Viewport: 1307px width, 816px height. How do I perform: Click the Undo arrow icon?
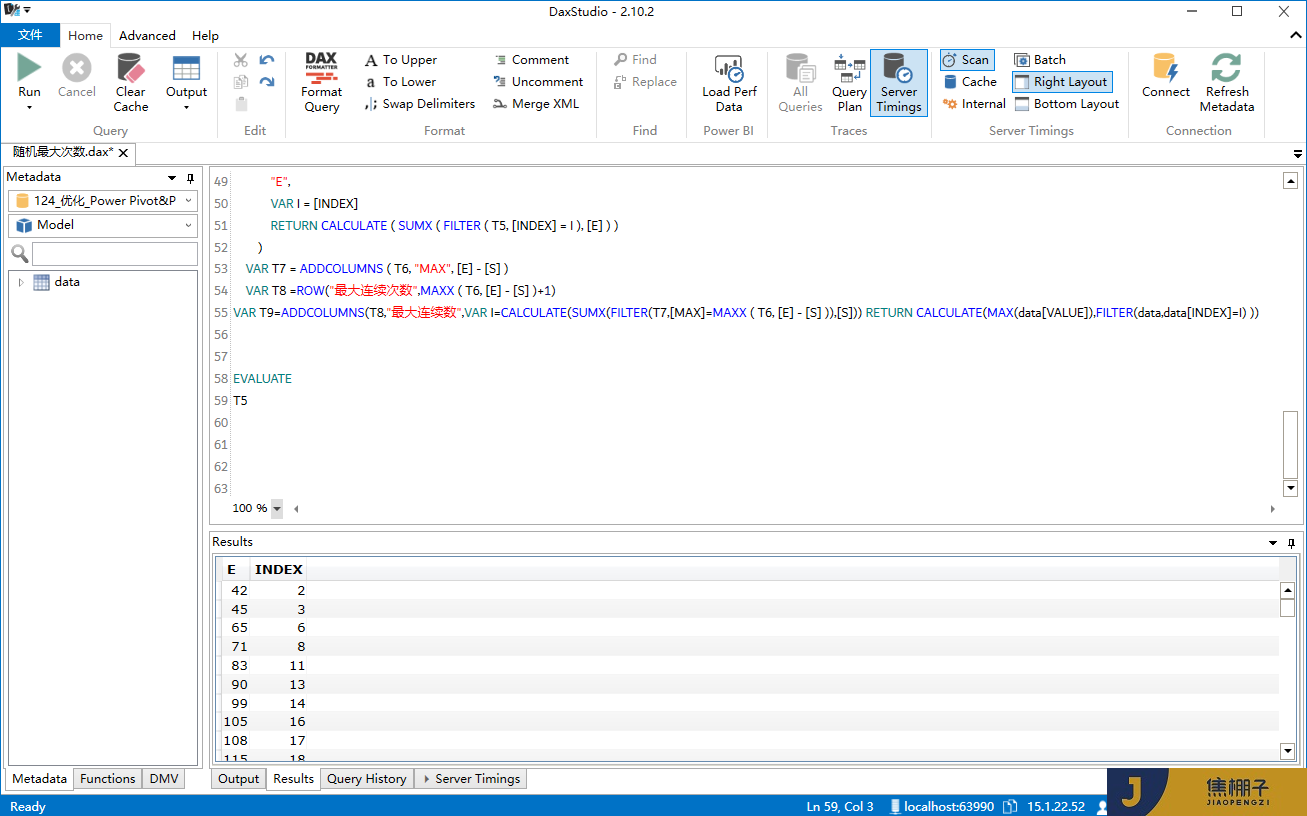(x=266, y=60)
